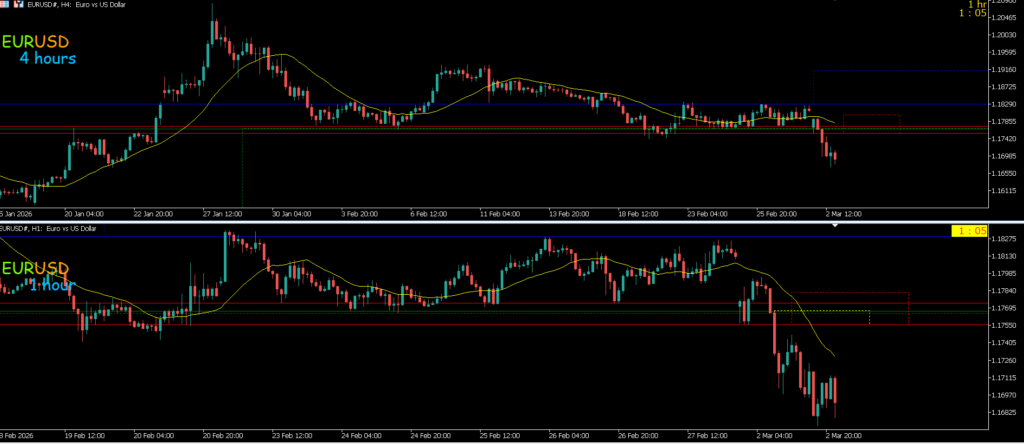Click the one-click trading icon in H4 chart corner
1024x444 pixels.
(5, 6)
